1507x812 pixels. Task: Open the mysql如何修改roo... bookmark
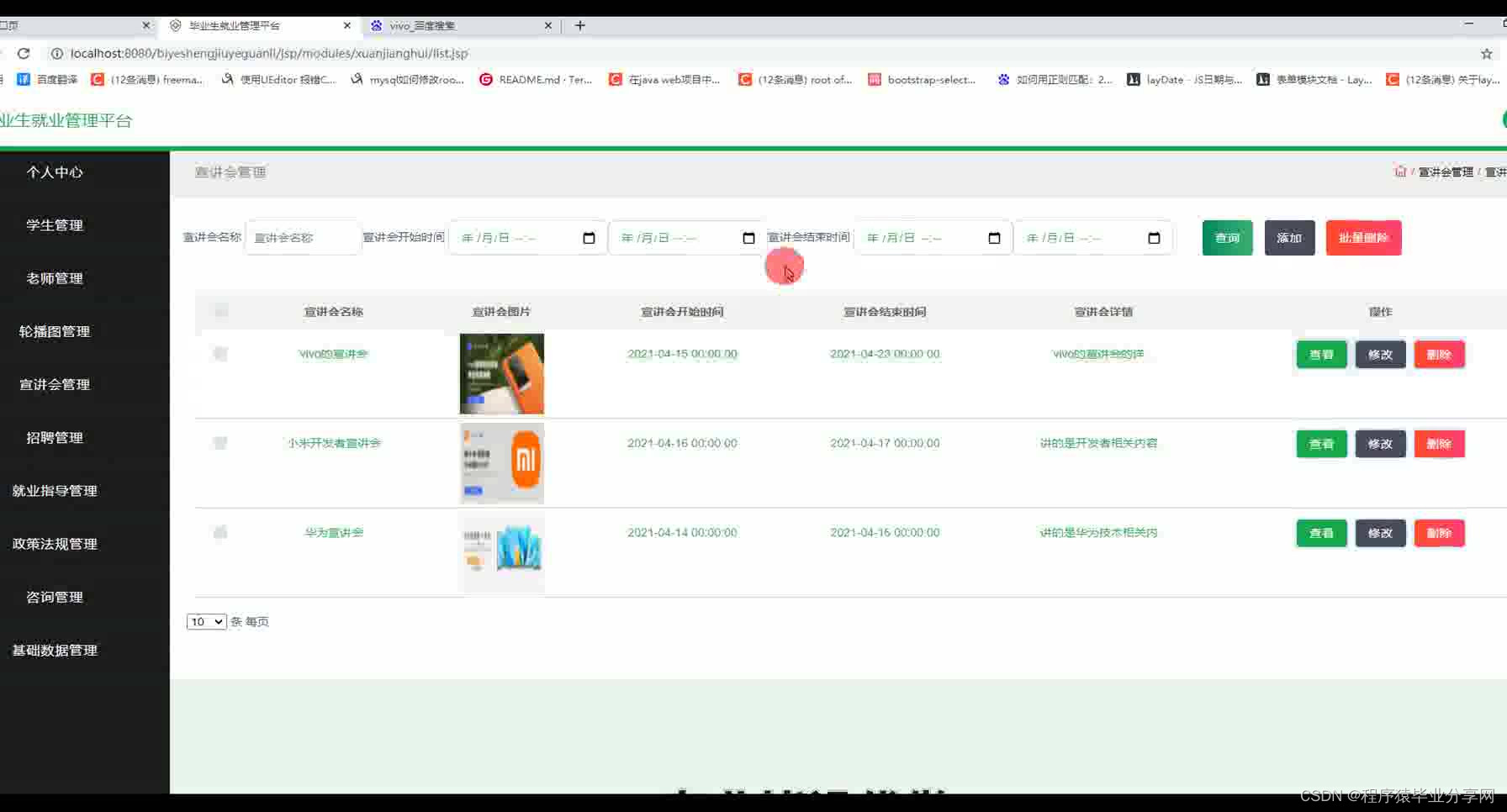pos(407,79)
